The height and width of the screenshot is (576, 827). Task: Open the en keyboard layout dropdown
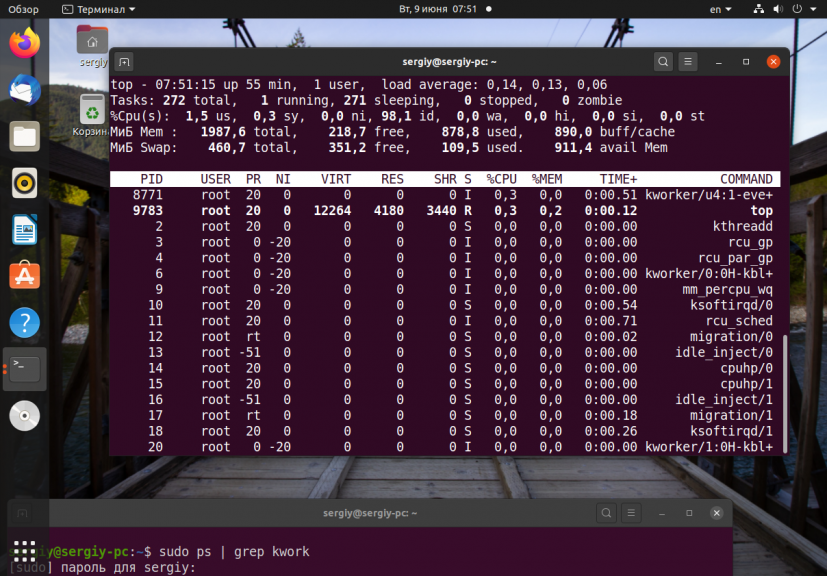720,9
